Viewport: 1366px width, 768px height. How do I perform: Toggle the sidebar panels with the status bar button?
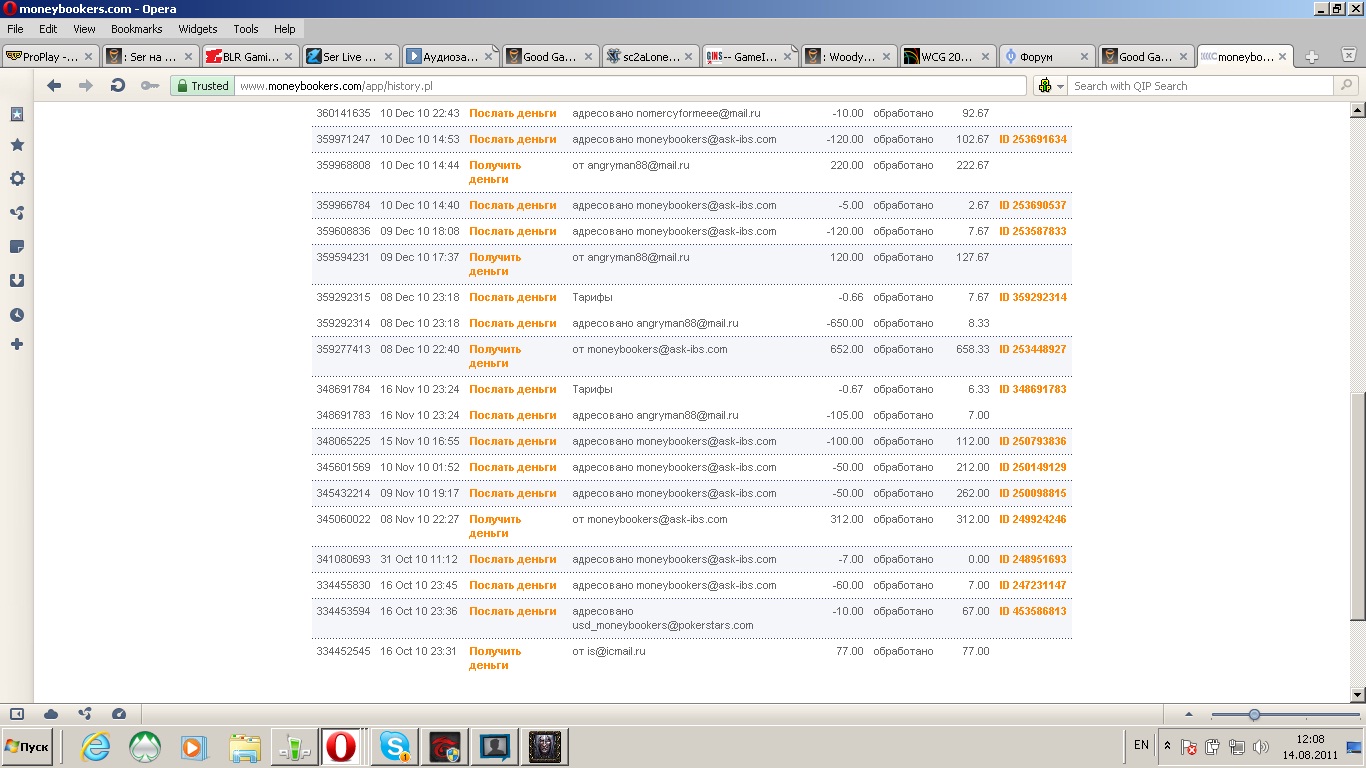point(17,714)
